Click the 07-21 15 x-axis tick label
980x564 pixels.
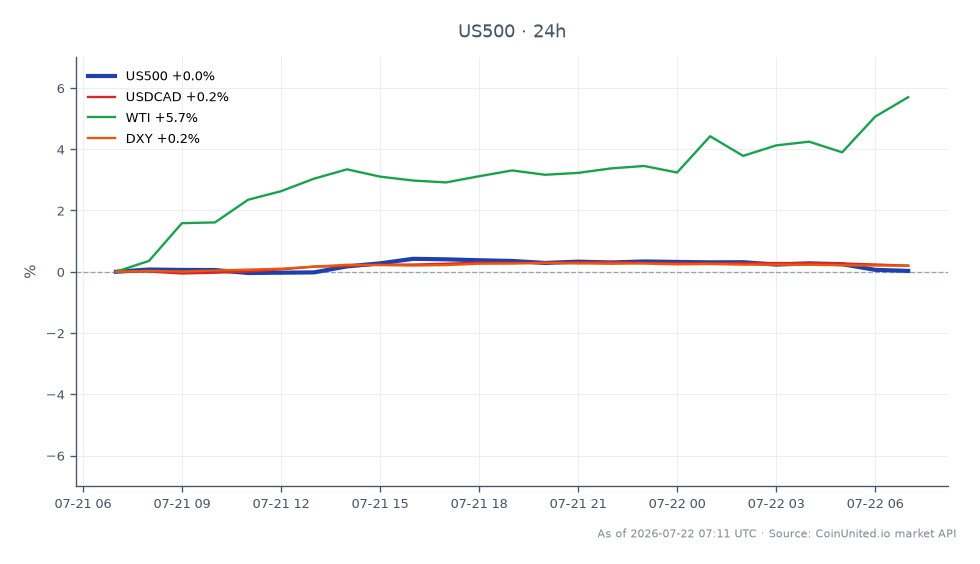(x=380, y=504)
